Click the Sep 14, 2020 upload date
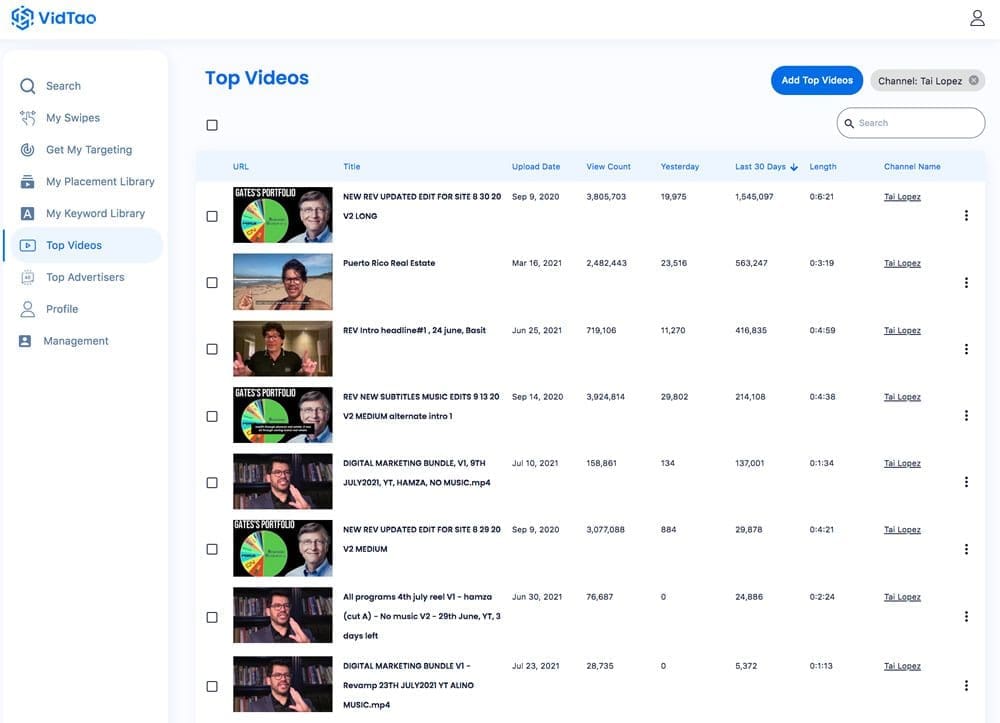The image size is (1000, 723). (537, 397)
